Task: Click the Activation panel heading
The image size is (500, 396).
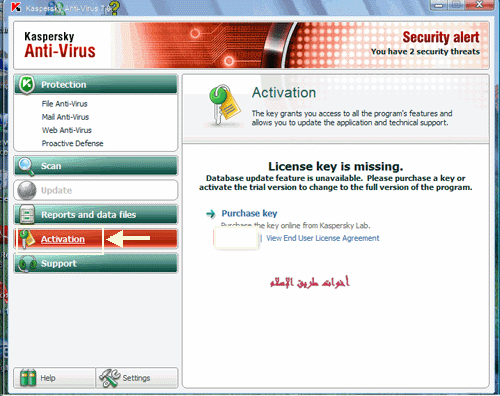Action: 284,93
